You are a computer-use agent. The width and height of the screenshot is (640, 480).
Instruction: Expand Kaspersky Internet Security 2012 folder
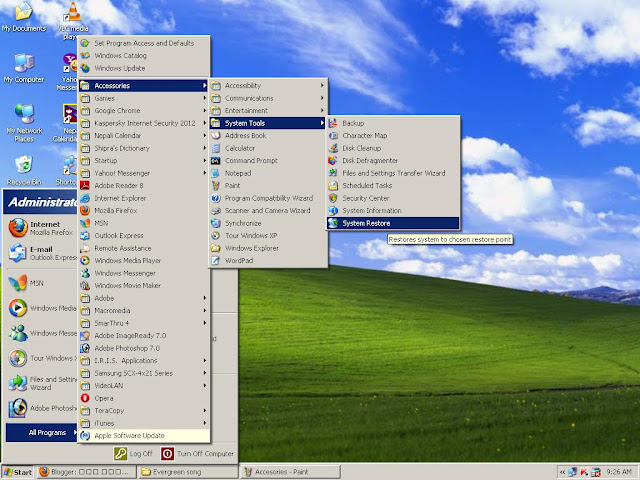pos(144,123)
